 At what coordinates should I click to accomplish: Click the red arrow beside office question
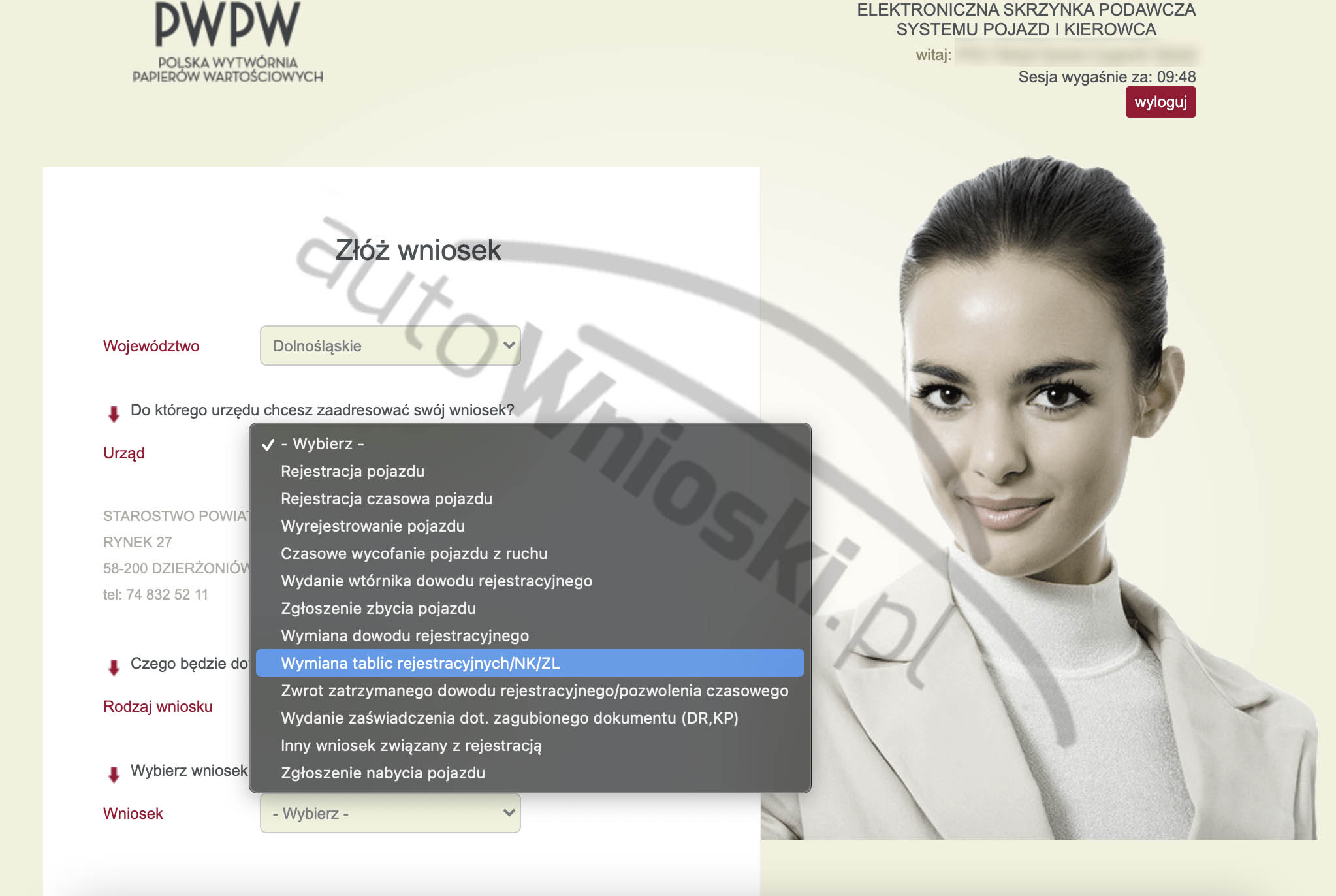114,413
